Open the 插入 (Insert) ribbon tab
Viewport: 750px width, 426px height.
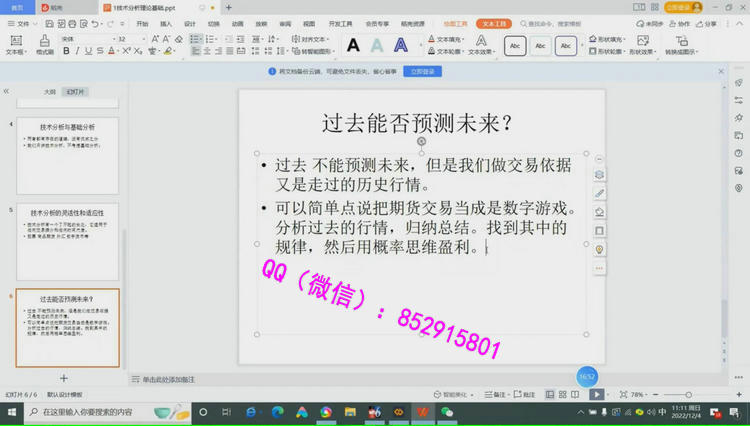pyautogui.click(x=166, y=23)
